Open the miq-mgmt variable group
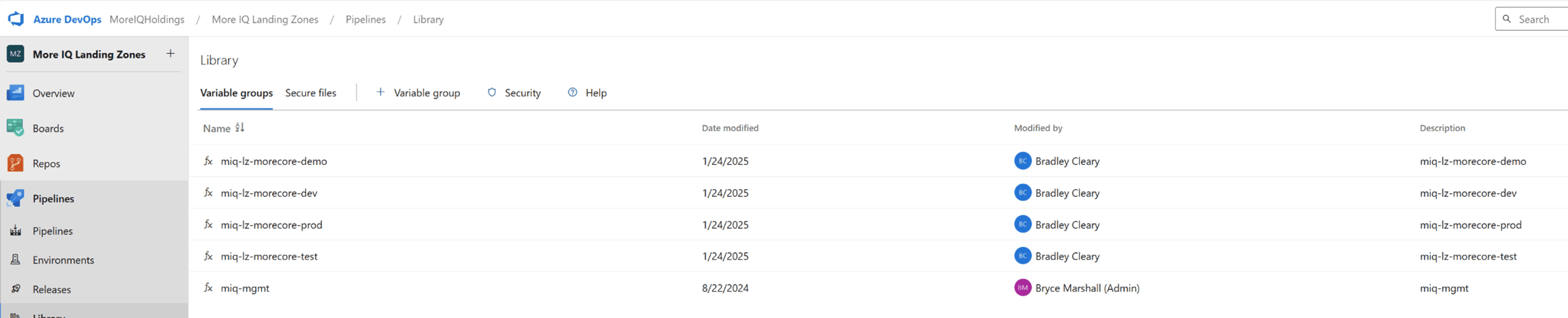1568x318 pixels. pos(245,288)
